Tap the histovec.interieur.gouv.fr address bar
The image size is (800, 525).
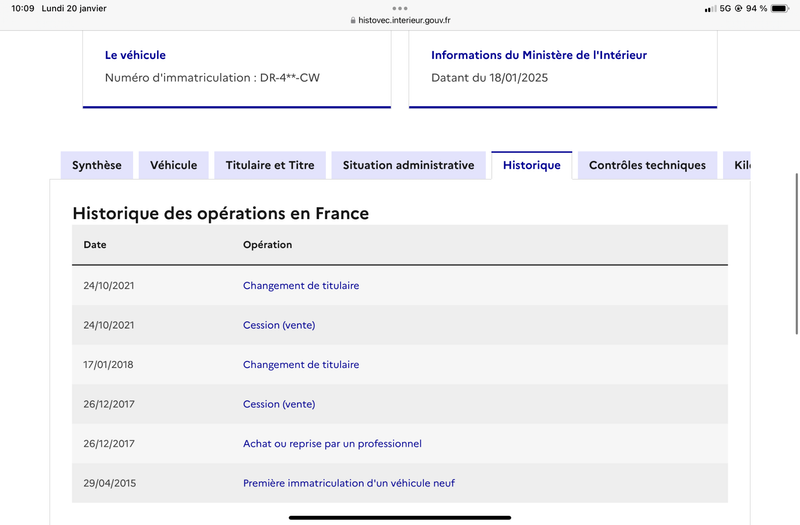(x=400, y=20)
